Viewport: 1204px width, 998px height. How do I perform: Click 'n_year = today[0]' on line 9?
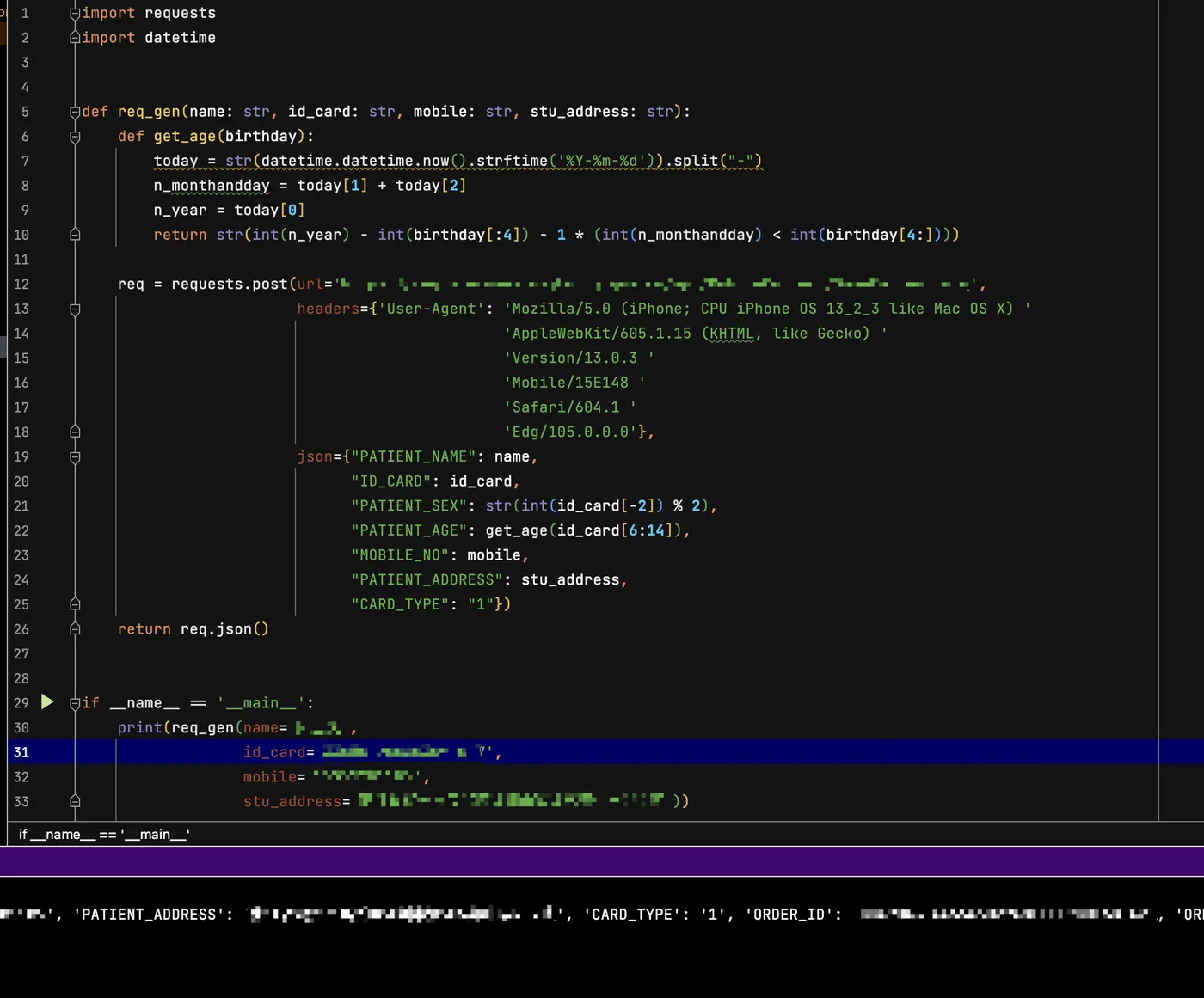230,211
